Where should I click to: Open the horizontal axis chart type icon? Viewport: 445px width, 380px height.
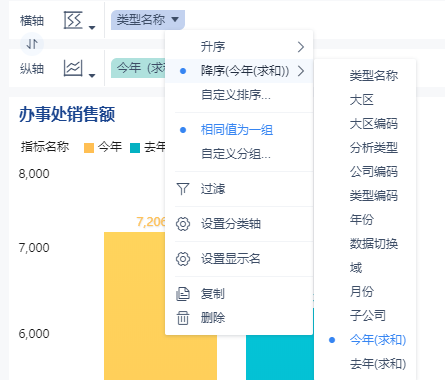click(73, 20)
